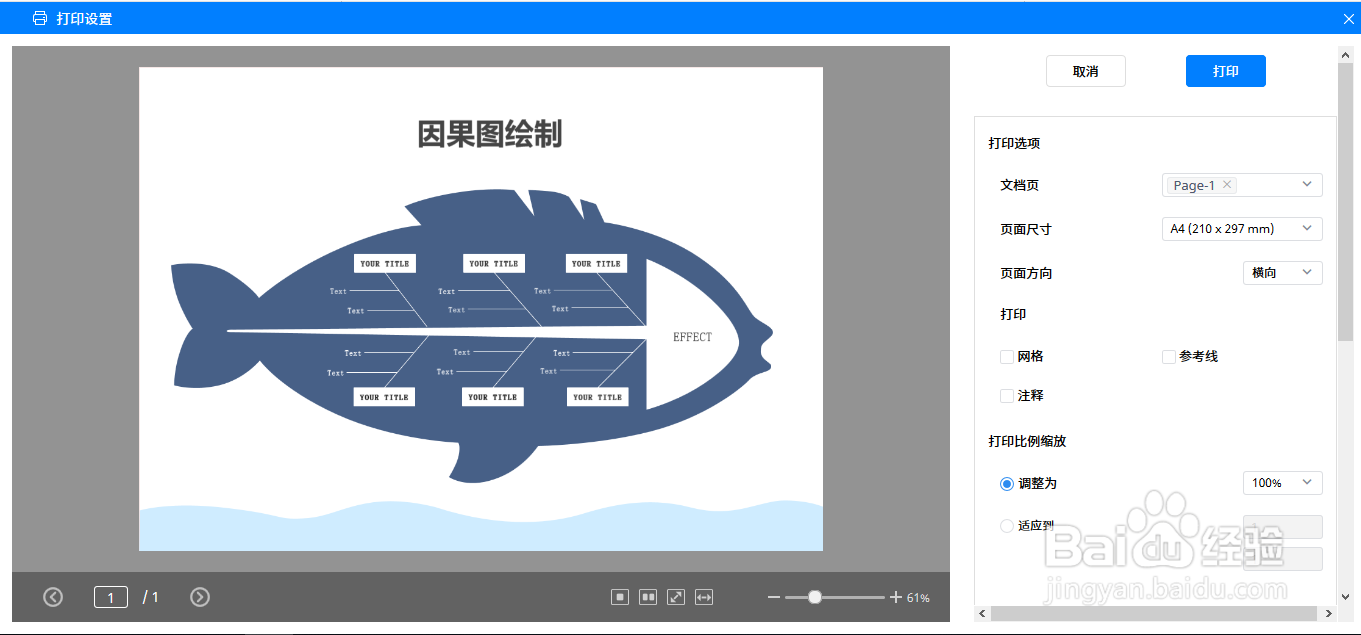Screen dimensions: 1361x635
Task: Open 100% scale dropdown
Action: click(1283, 483)
